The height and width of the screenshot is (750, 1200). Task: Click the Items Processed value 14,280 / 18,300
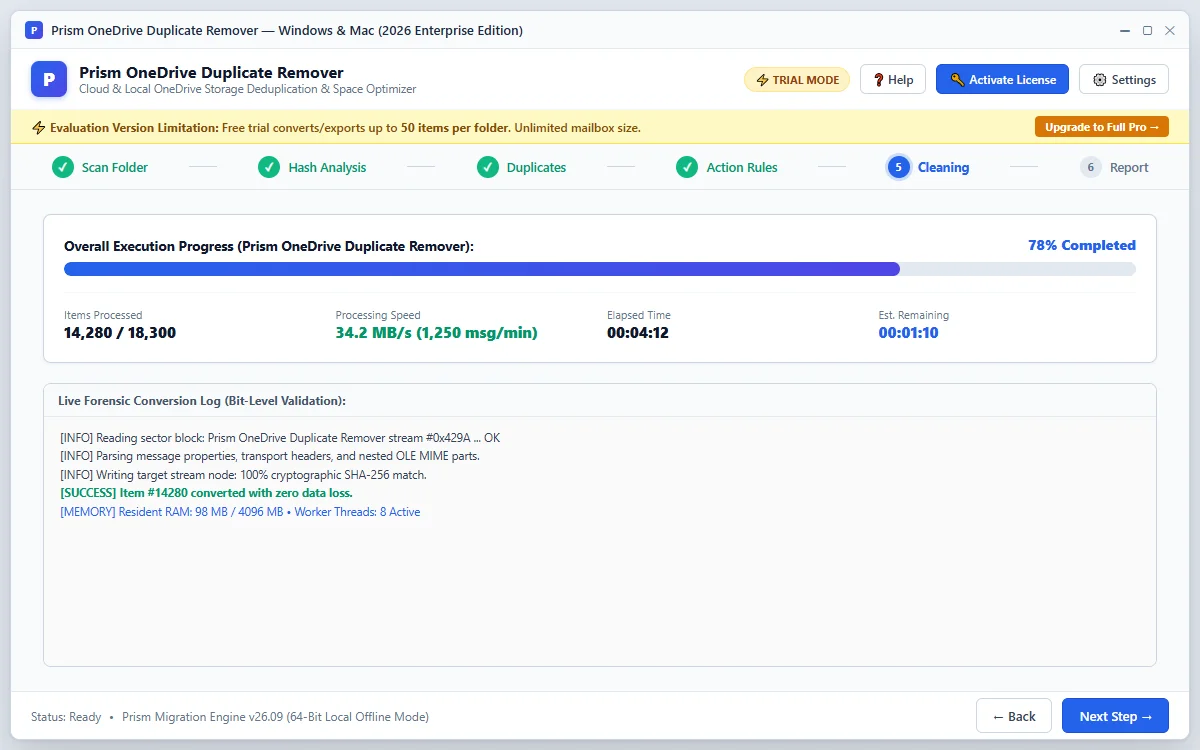(120, 333)
